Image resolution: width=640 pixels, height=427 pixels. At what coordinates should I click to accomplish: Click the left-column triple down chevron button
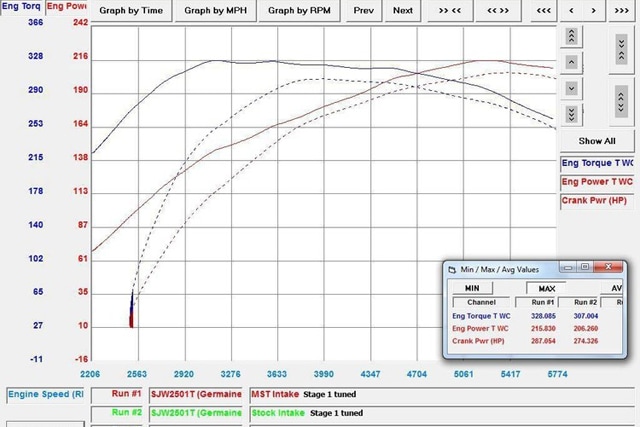coord(571,115)
